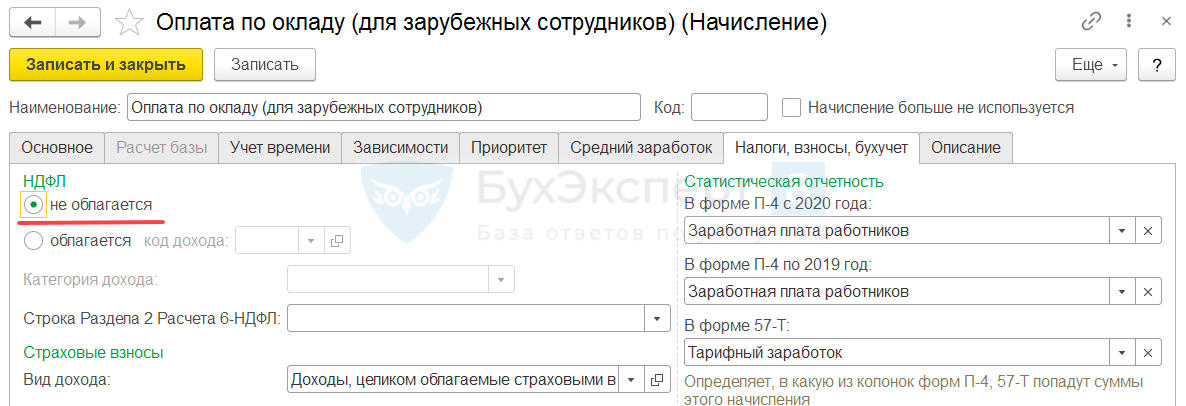Open the Вид дохода selection dialog icon
The width and height of the screenshot is (1186, 406).
pyautogui.click(x=657, y=380)
